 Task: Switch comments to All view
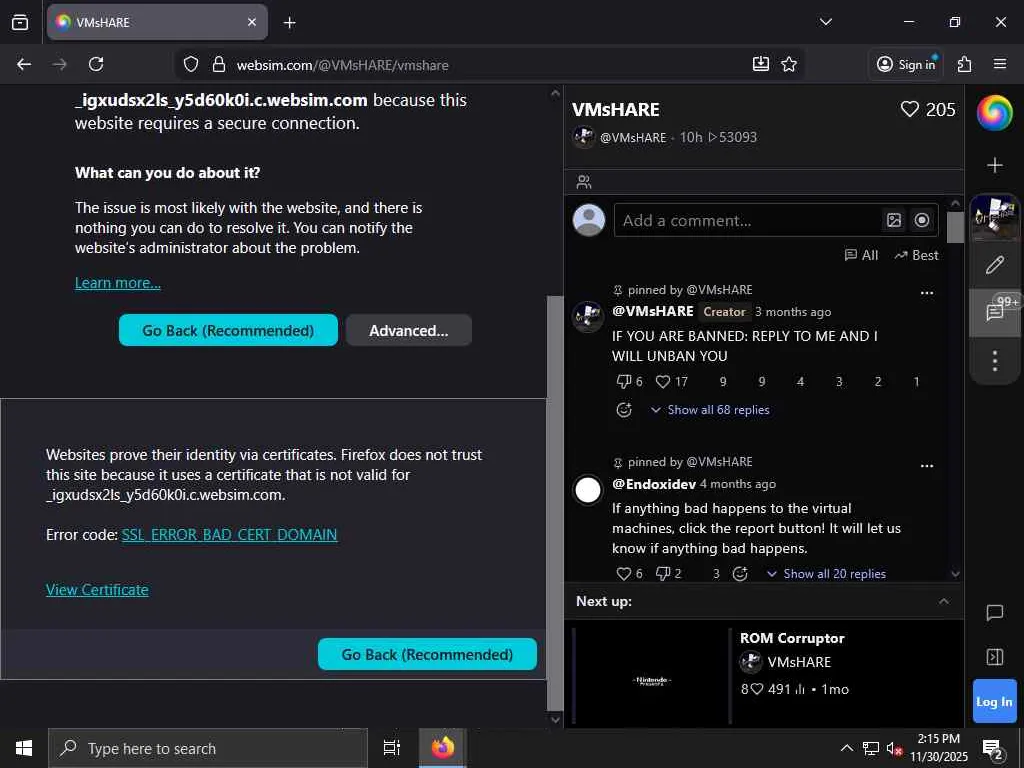point(861,255)
